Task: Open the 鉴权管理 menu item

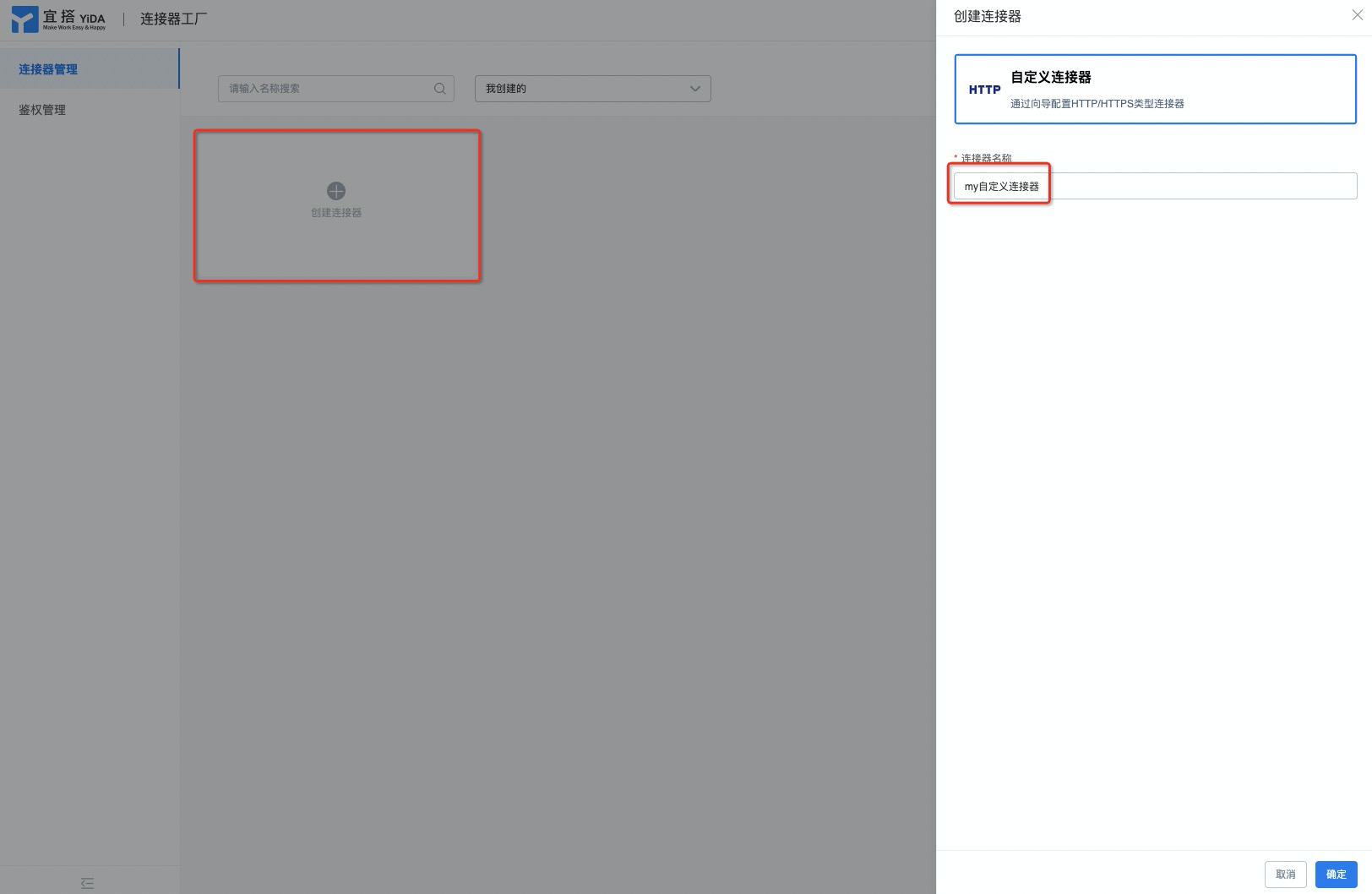Action: pyautogui.click(x=90, y=109)
